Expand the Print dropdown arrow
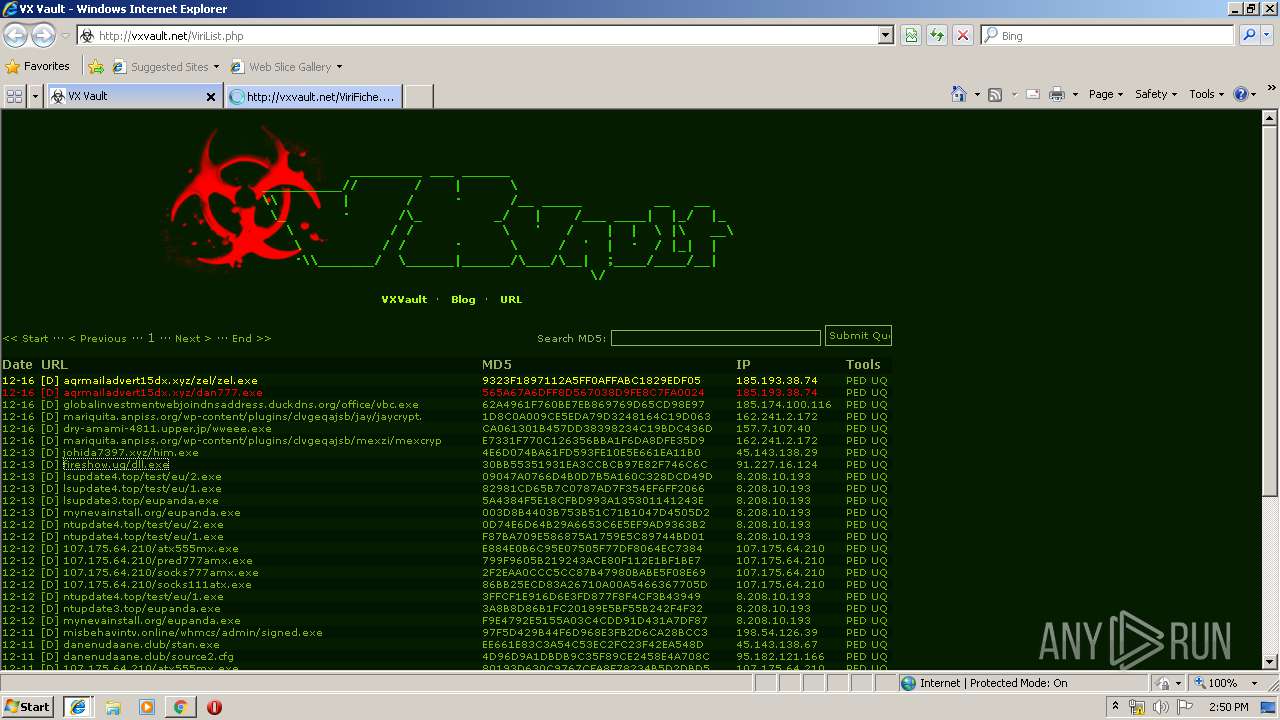1280x720 pixels. coord(1075,94)
